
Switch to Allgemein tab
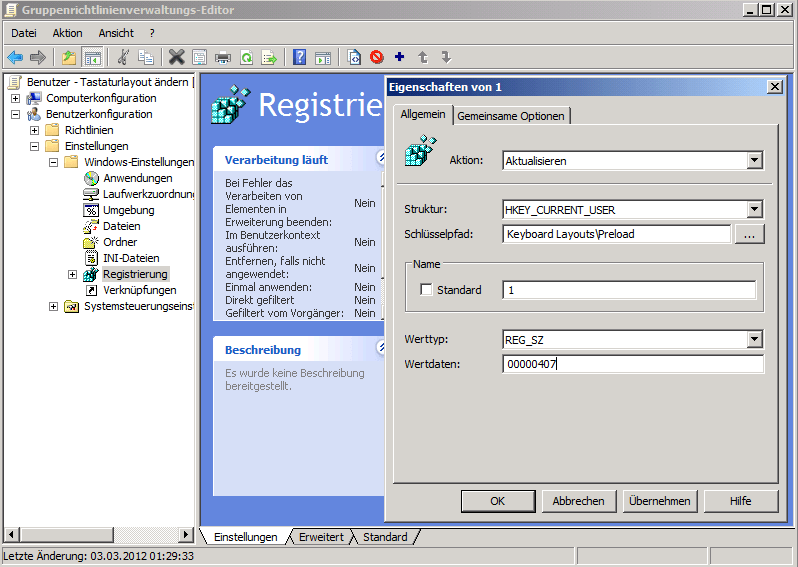(x=423, y=114)
